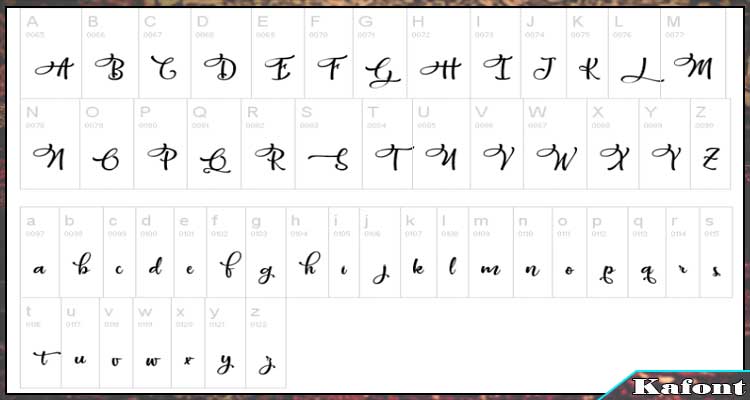
Task: Select the uppercase Z glyph cell
Action: pos(710,144)
